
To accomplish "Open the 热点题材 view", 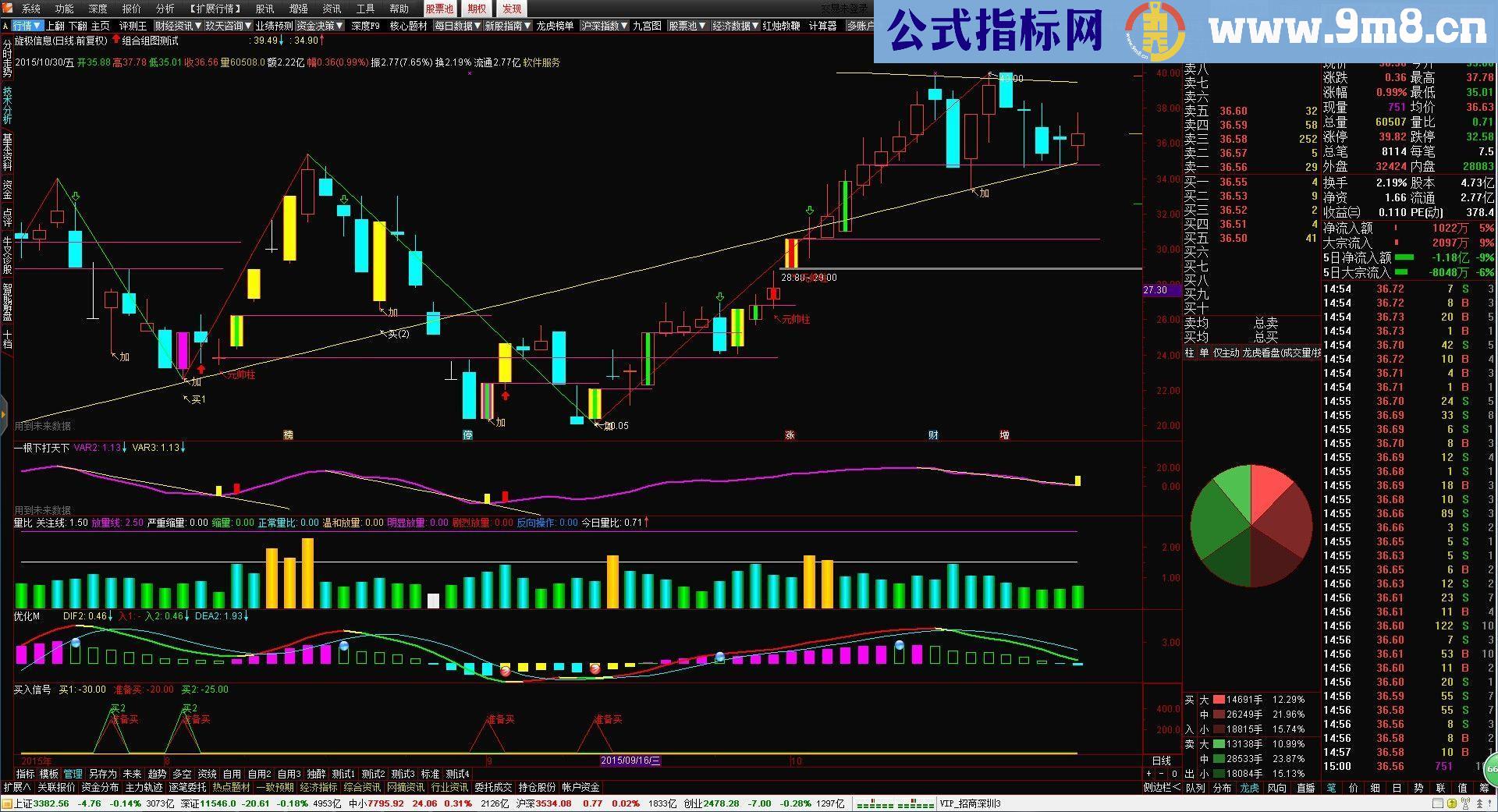I will pyautogui.click(x=232, y=787).
